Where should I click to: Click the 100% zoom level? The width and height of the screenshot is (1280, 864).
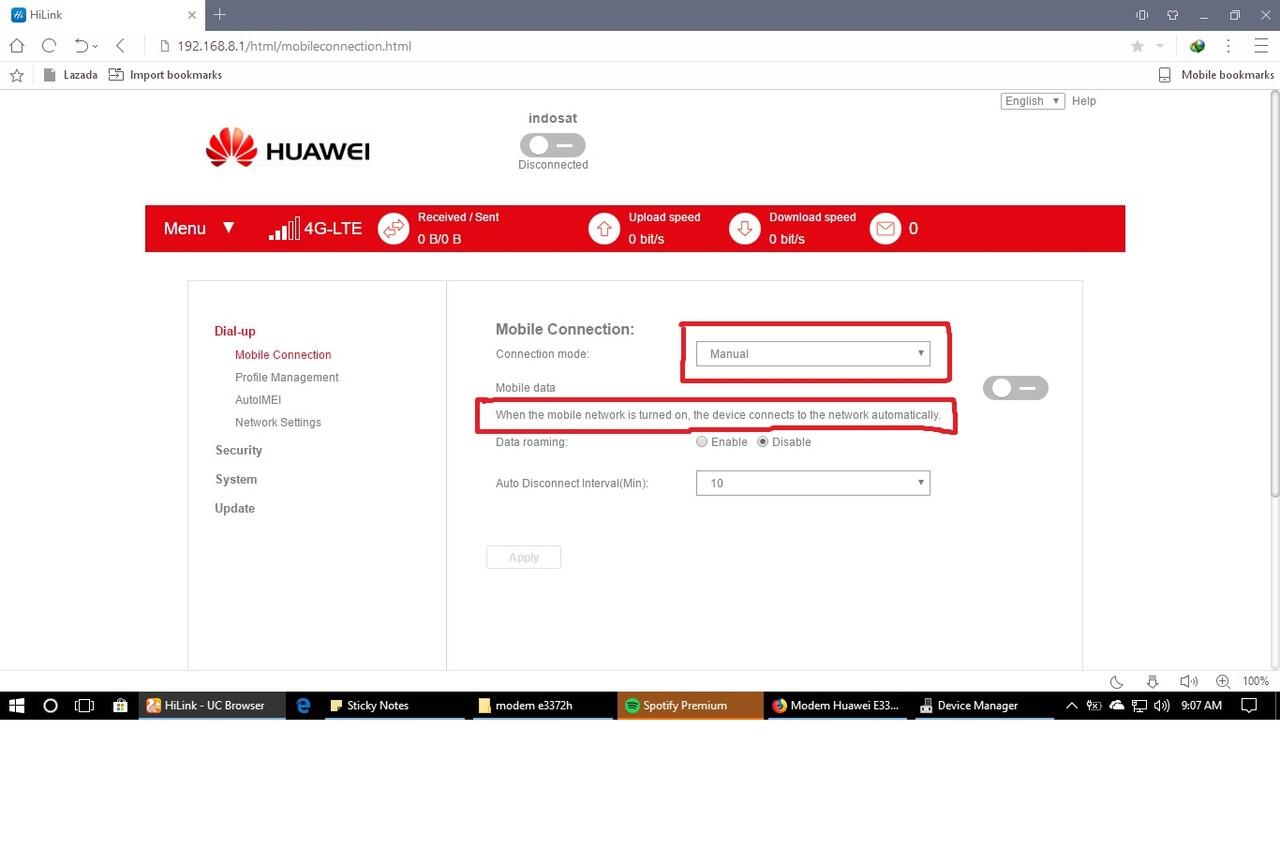tap(1256, 681)
